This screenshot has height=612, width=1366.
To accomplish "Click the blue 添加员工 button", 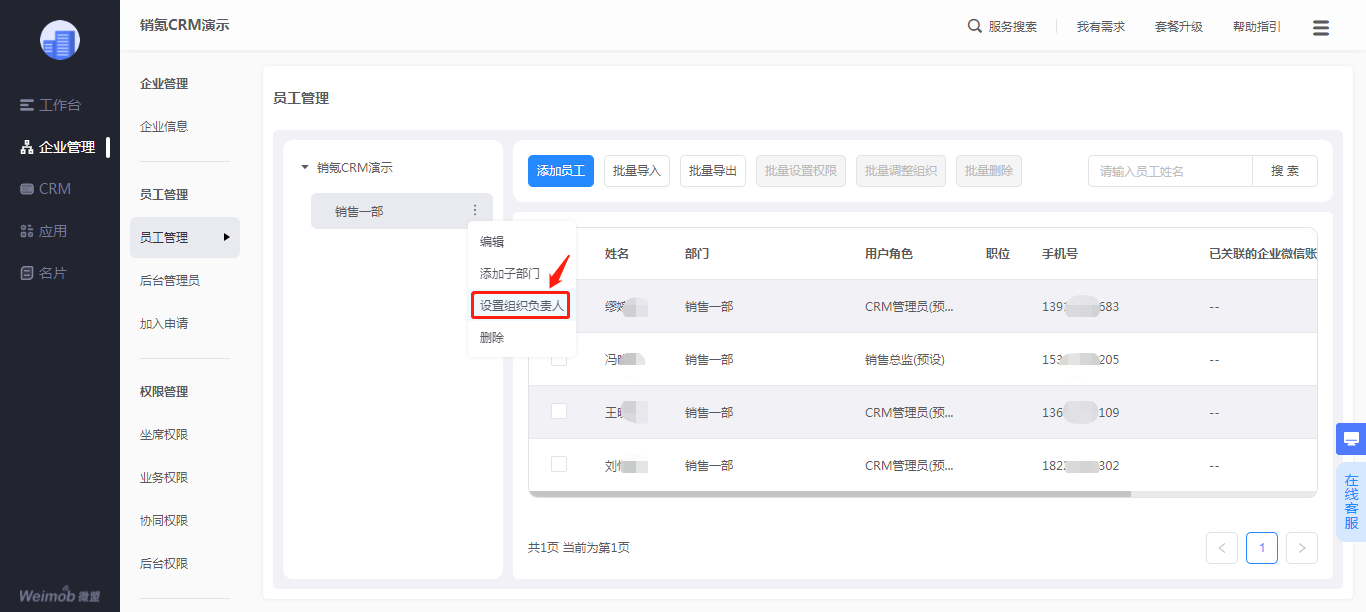I will (561, 171).
